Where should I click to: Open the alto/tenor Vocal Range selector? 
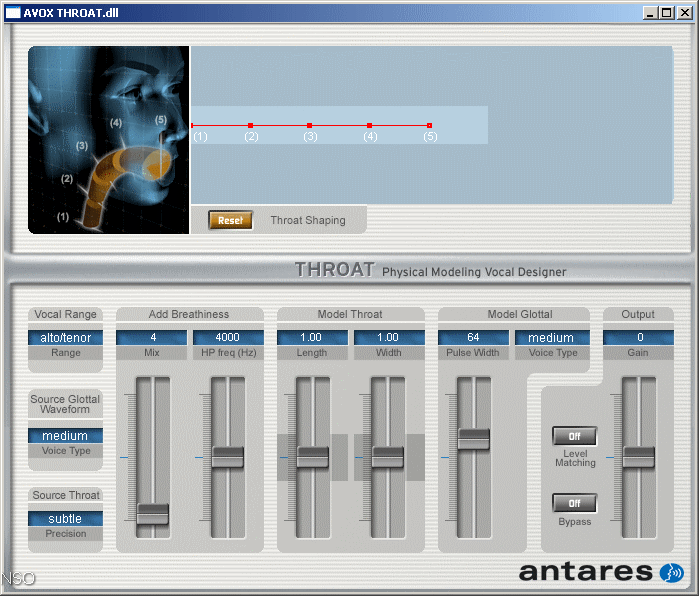[x=66, y=338]
